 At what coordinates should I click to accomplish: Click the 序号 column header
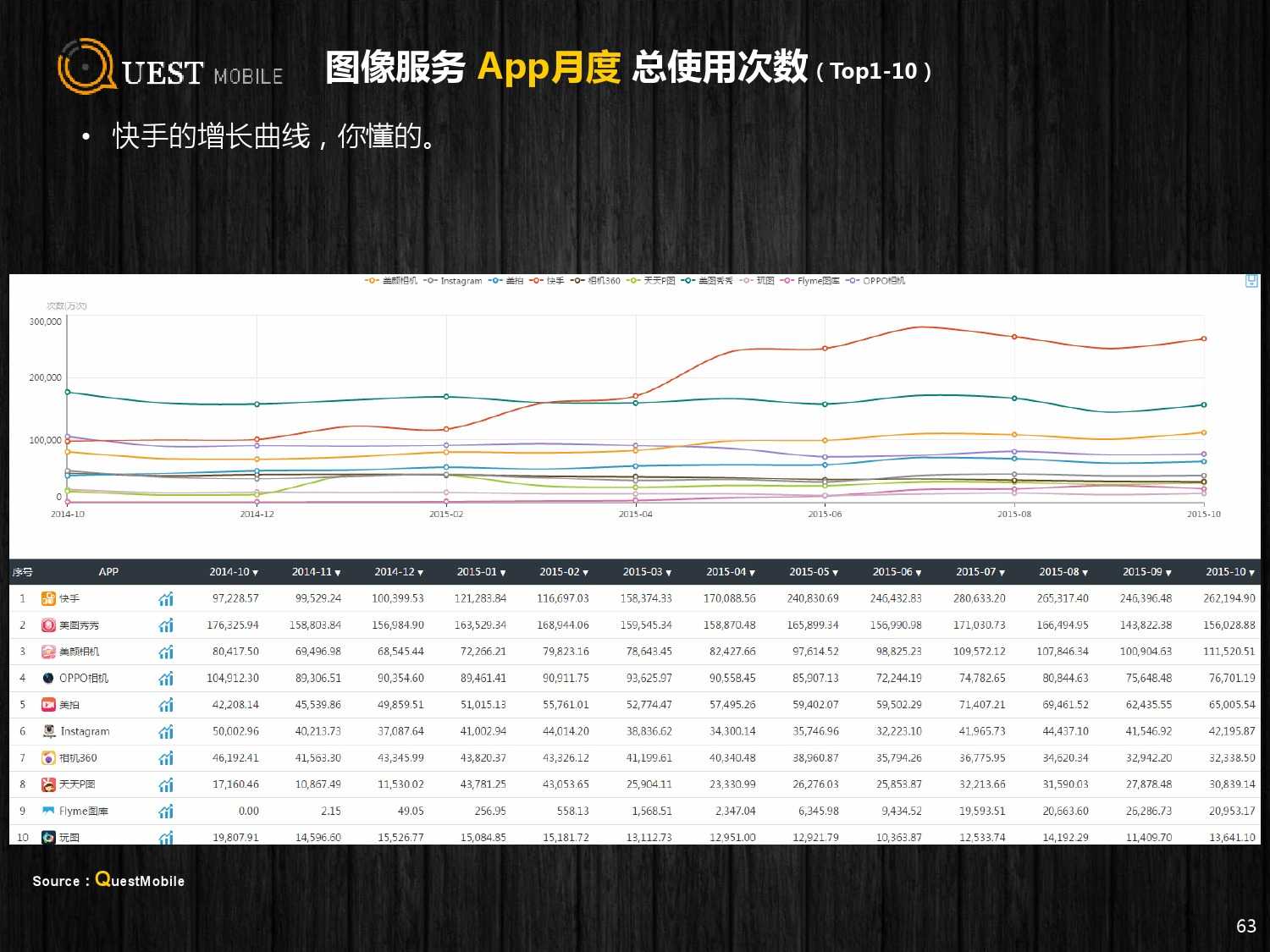(x=22, y=572)
